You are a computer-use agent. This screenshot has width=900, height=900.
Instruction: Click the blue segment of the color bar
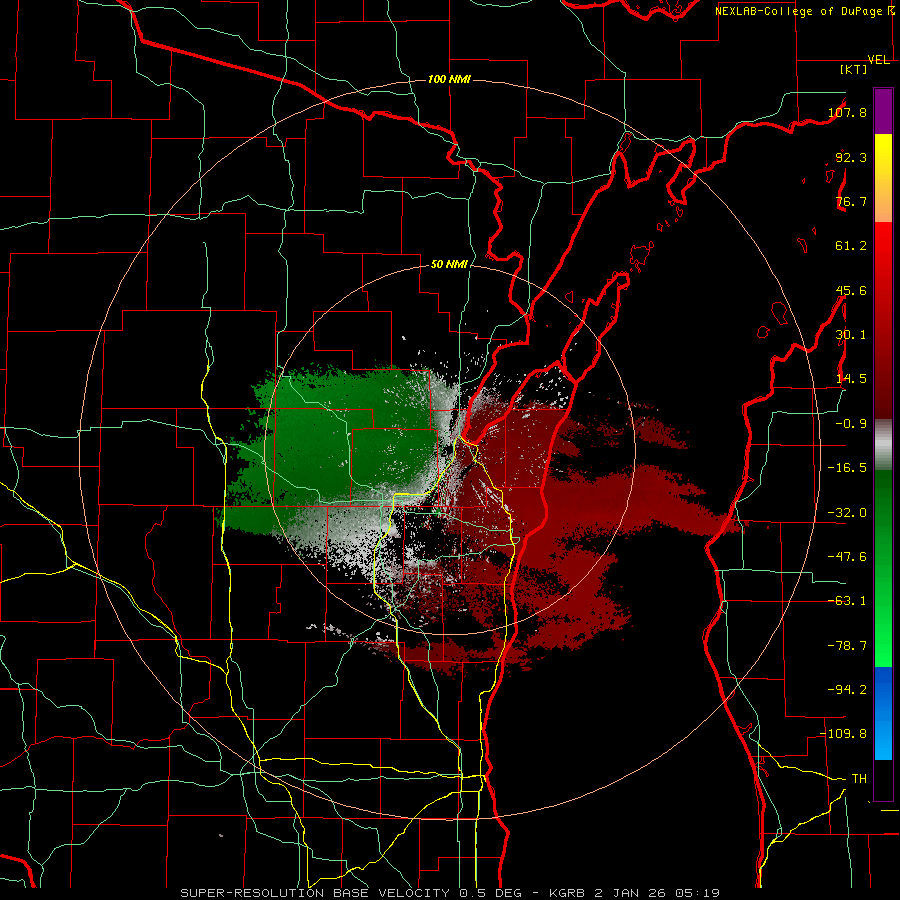click(883, 713)
